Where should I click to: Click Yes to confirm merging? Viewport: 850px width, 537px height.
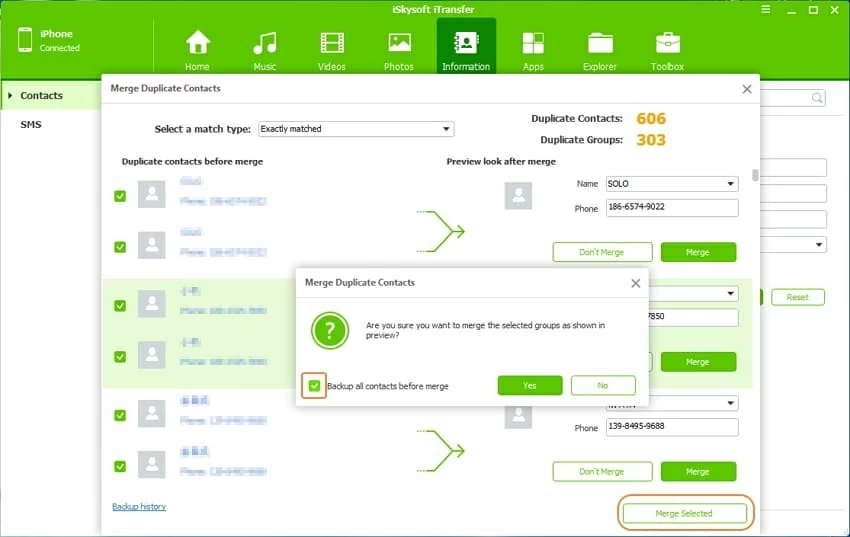pos(529,385)
